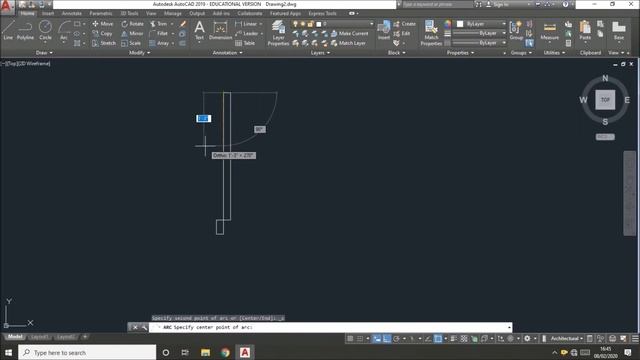Select the Line tool
This screenshot has width=640, height=360.
pyautogui.click(x=8, y=30)
